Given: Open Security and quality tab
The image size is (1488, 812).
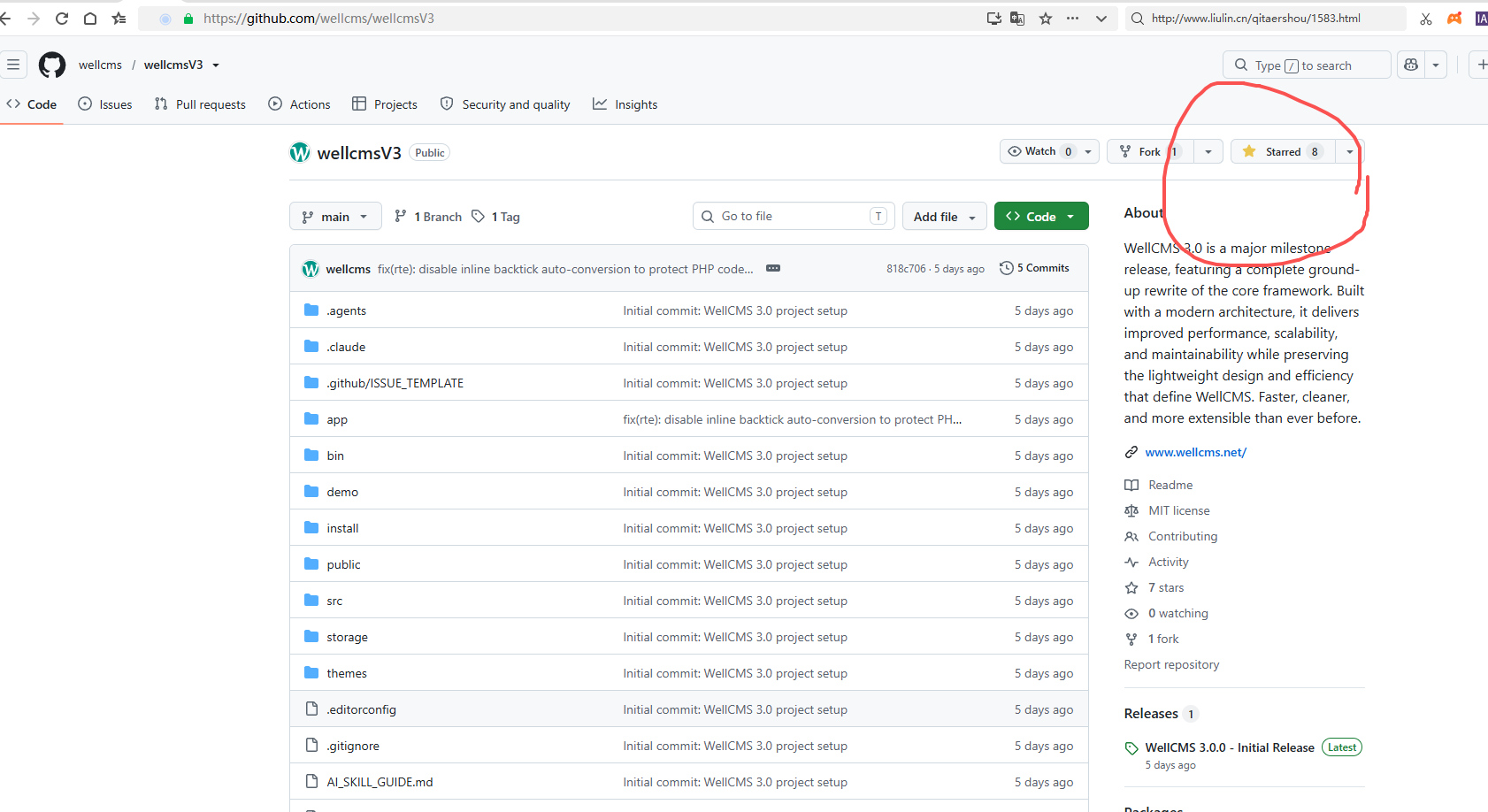Looking at the screenshot, I should click(x=505, y=104).
